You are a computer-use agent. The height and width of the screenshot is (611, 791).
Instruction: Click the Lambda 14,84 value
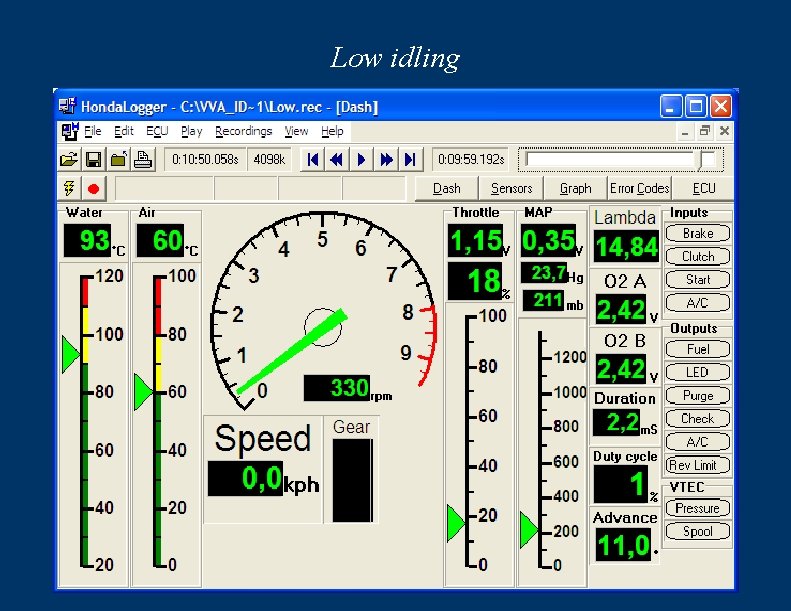626,247
